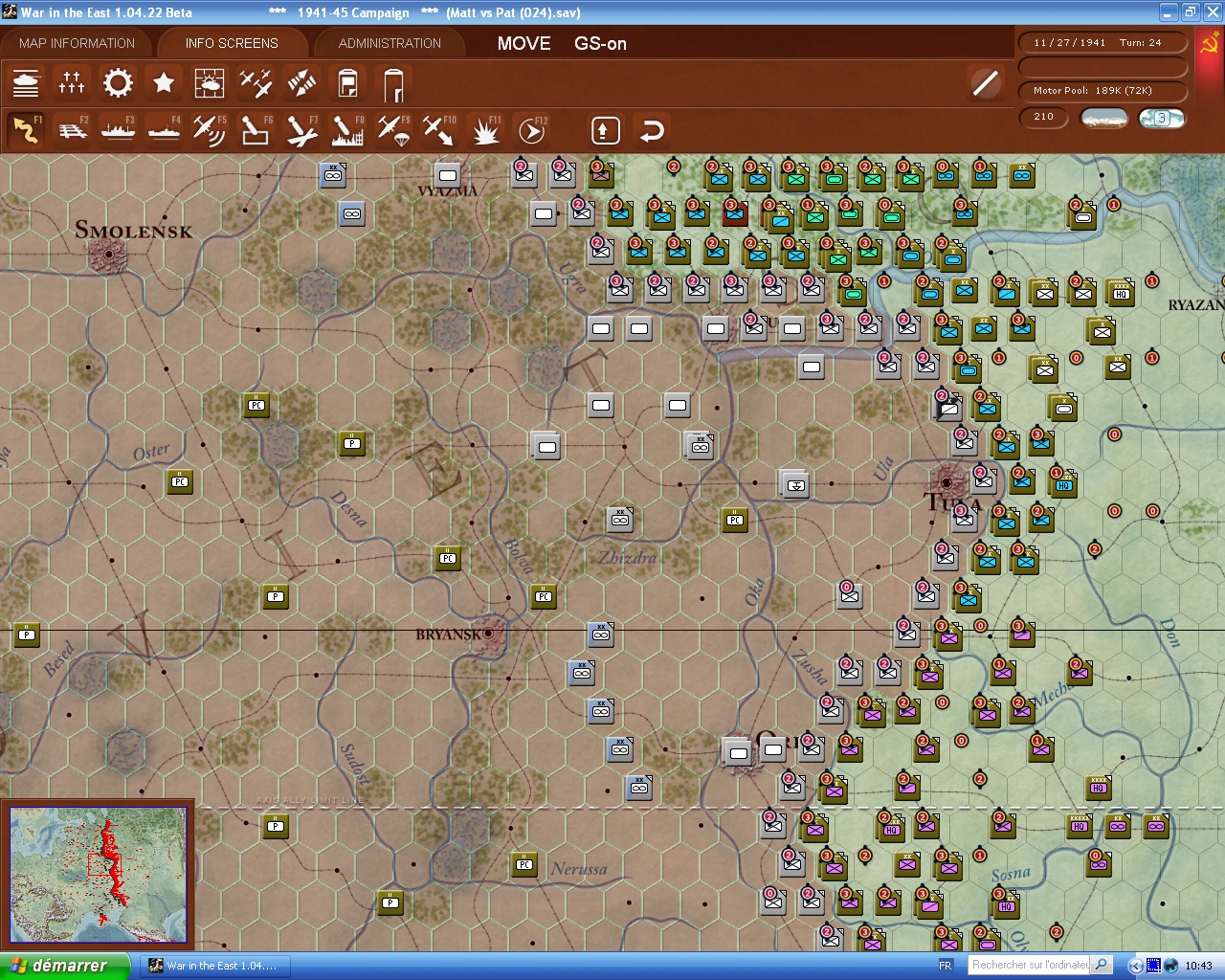Select the XXXX HQ counter near Ryazan
Image resolution: width=1225 pixels, height=980 pixels.
1121,292
